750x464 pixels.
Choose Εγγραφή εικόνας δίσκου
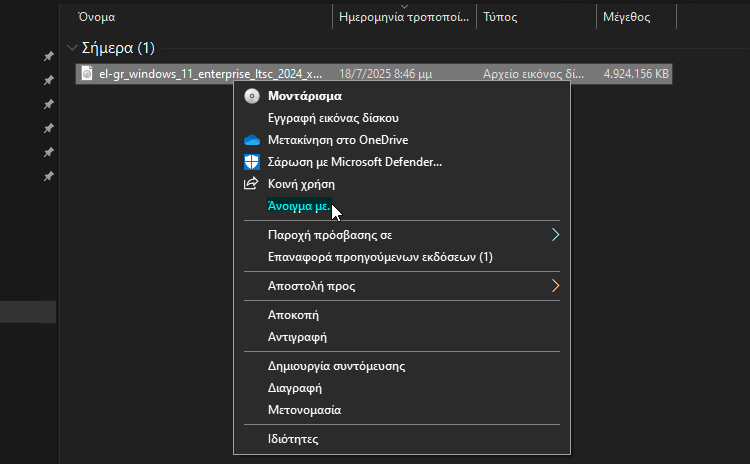[x=333, y=118]
